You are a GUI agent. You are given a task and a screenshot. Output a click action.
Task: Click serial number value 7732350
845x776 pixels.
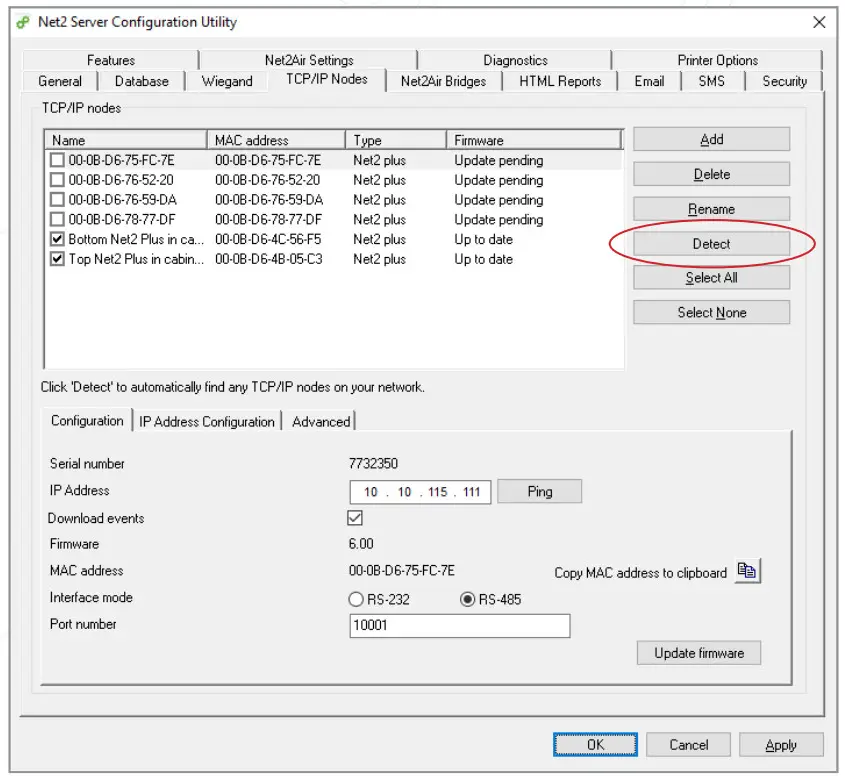373,463
